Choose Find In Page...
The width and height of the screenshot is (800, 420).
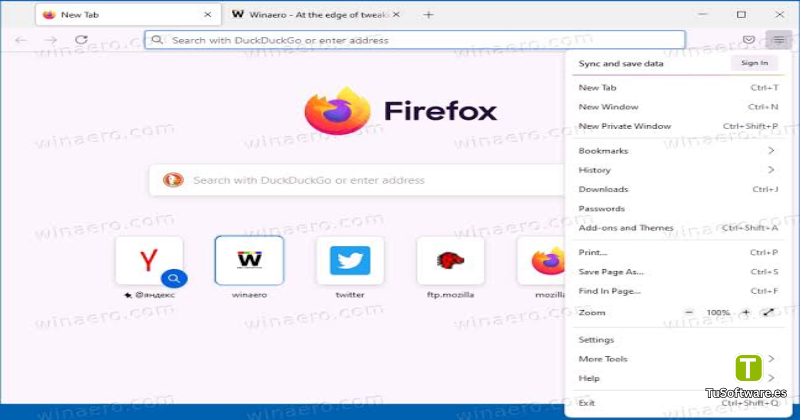point(677,291)
